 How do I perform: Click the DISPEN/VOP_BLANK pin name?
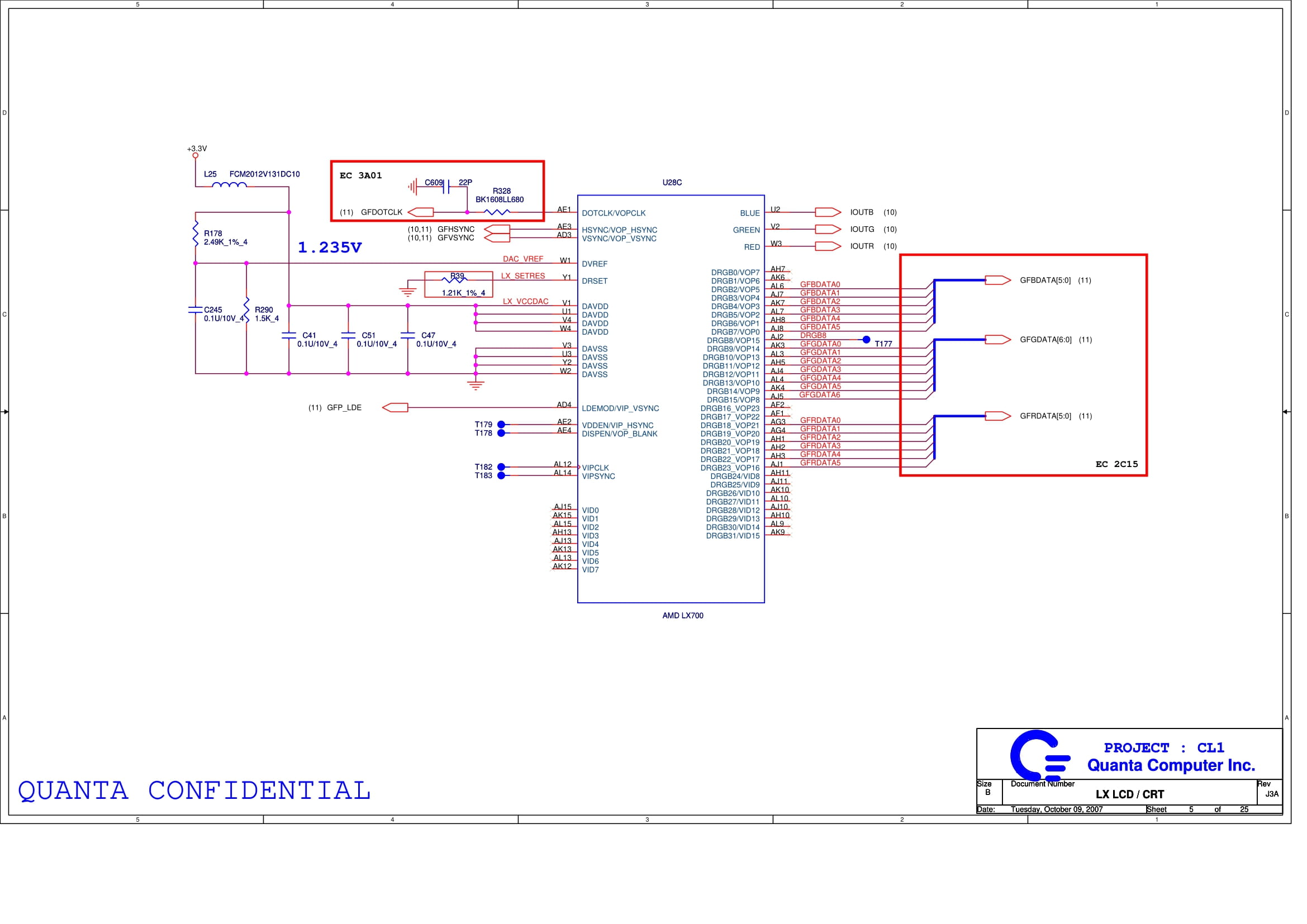tap(620, 435)
